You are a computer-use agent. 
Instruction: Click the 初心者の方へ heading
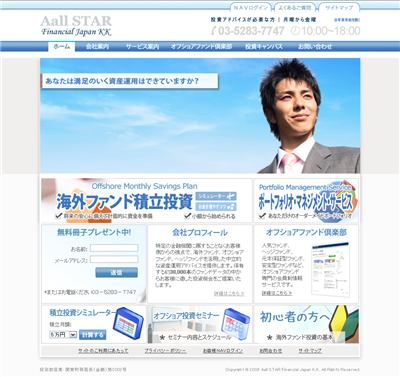295,317
